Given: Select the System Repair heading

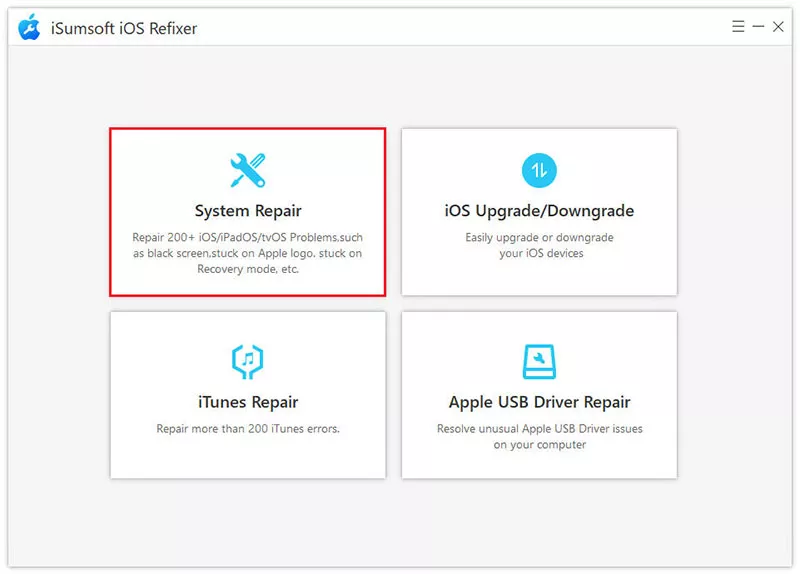Looking at the screenshot, I should click(x=248, y=211).
